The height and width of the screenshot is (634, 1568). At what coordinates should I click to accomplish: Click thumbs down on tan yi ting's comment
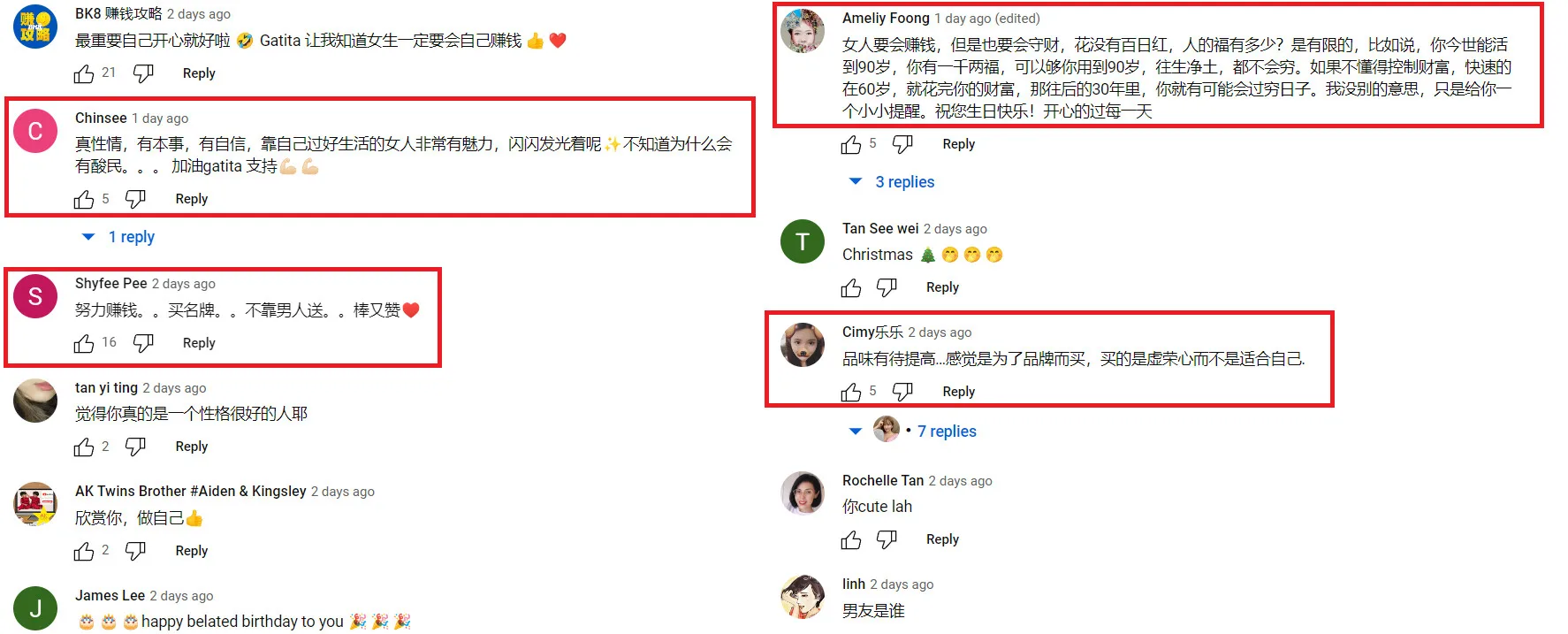point(135,447)
